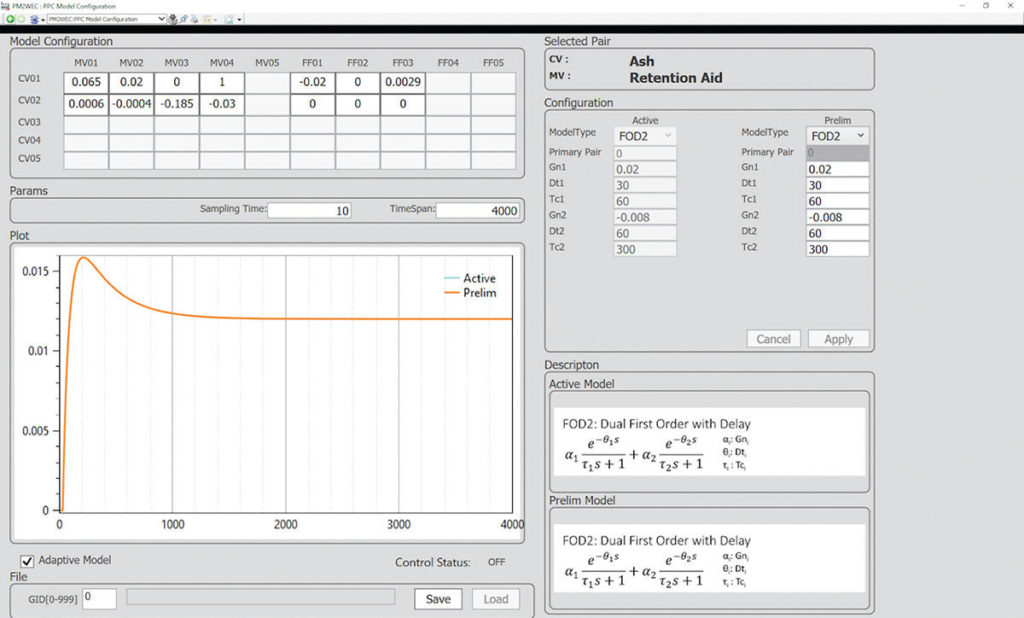Click the Cancel button in Configuration
This screenshot has height=618, width=1024.
click(773, 339)
